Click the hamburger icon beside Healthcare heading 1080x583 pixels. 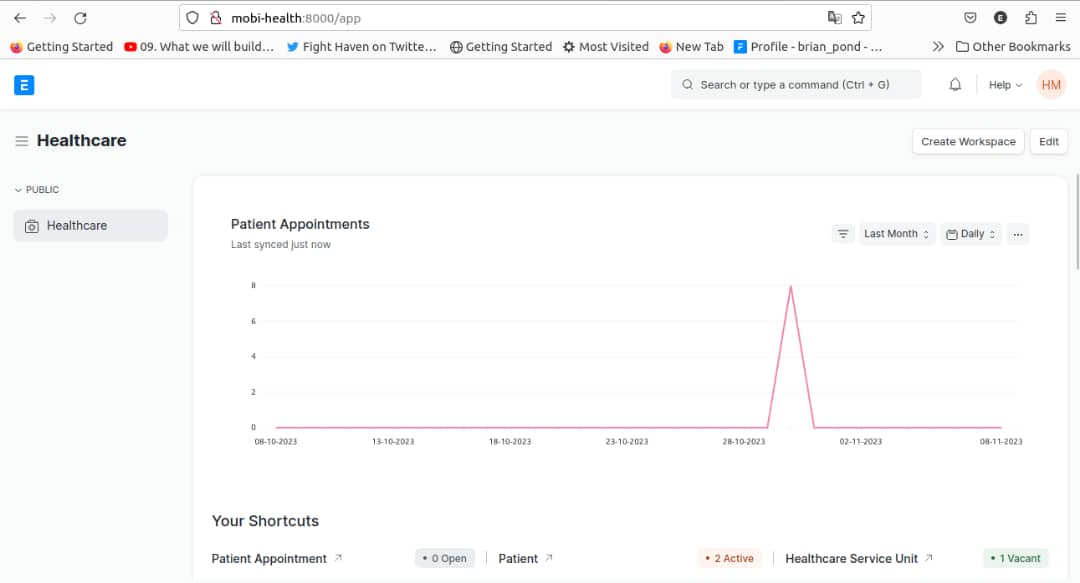coord(21,140)
